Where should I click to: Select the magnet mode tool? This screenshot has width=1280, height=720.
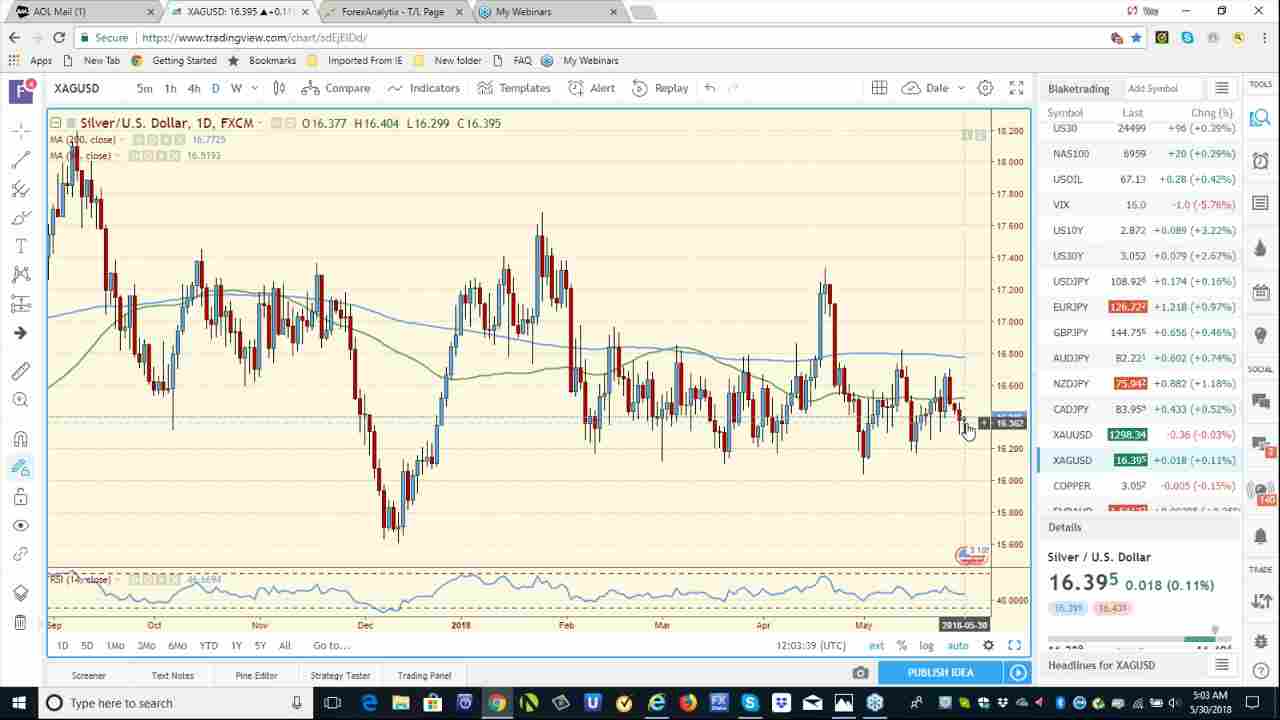pyautogui.click(x=20, y=439)
